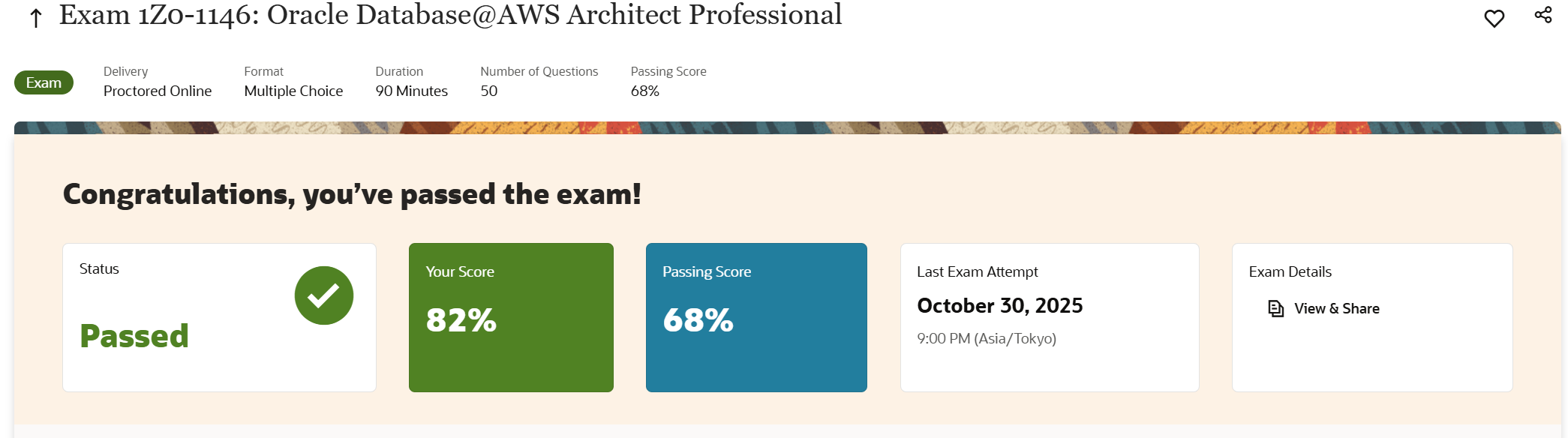Click the document icon beside View & Share
This screenshot has width=1568, height=438.
(1275, 308)
